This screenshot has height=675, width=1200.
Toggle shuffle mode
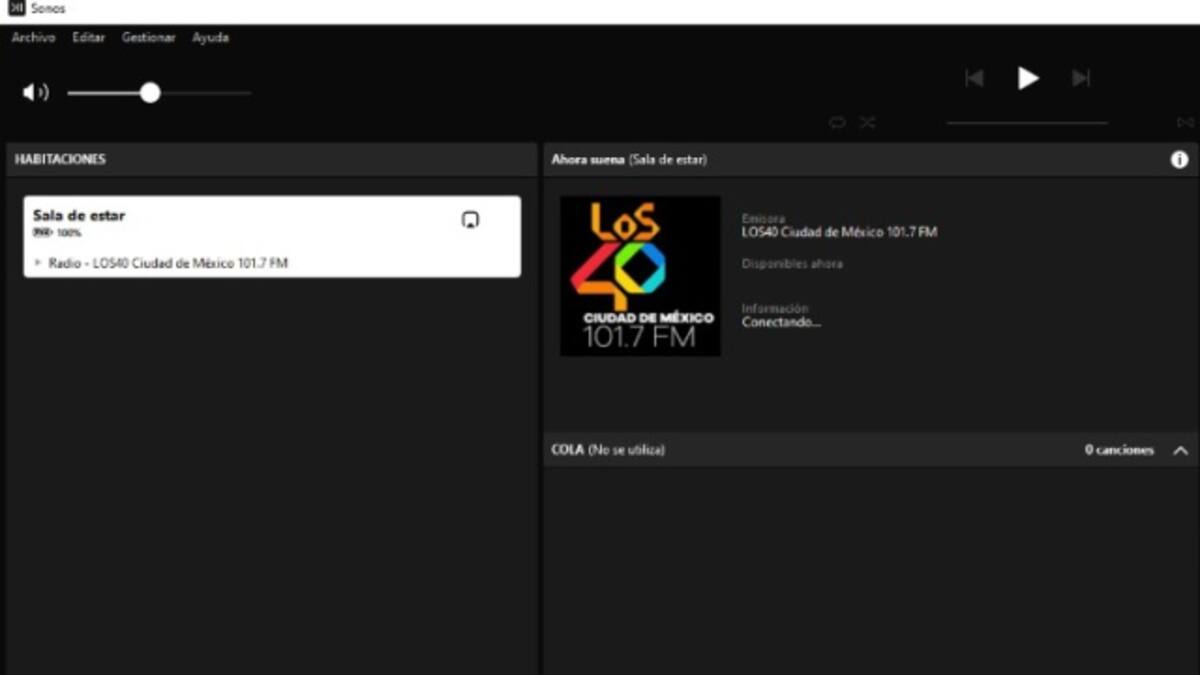[867, 122]
